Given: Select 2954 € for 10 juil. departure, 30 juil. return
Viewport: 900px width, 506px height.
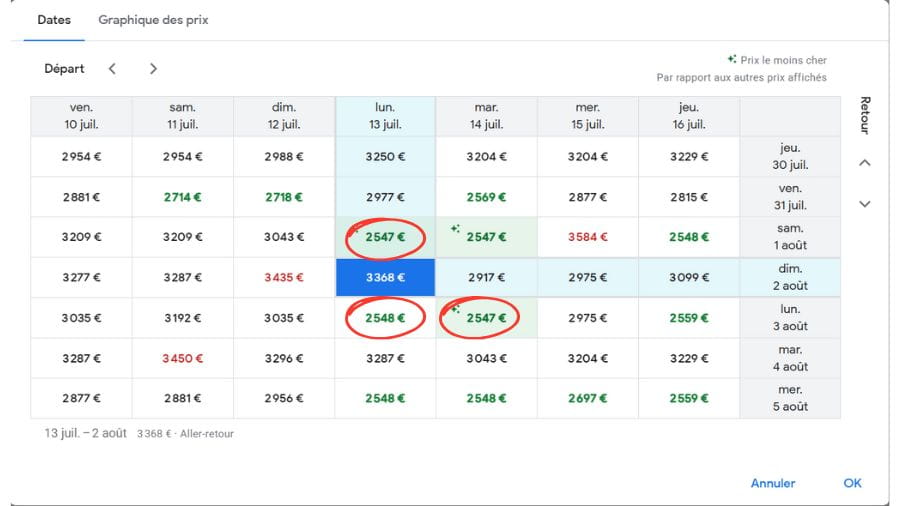Looking at the screenshot, I should (81, 157).
